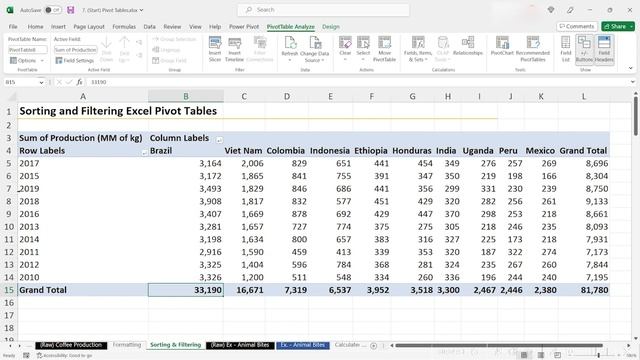The height and width of the screenshot is (360, 640).
Task: Click the Search box
Action: (323, 10)
